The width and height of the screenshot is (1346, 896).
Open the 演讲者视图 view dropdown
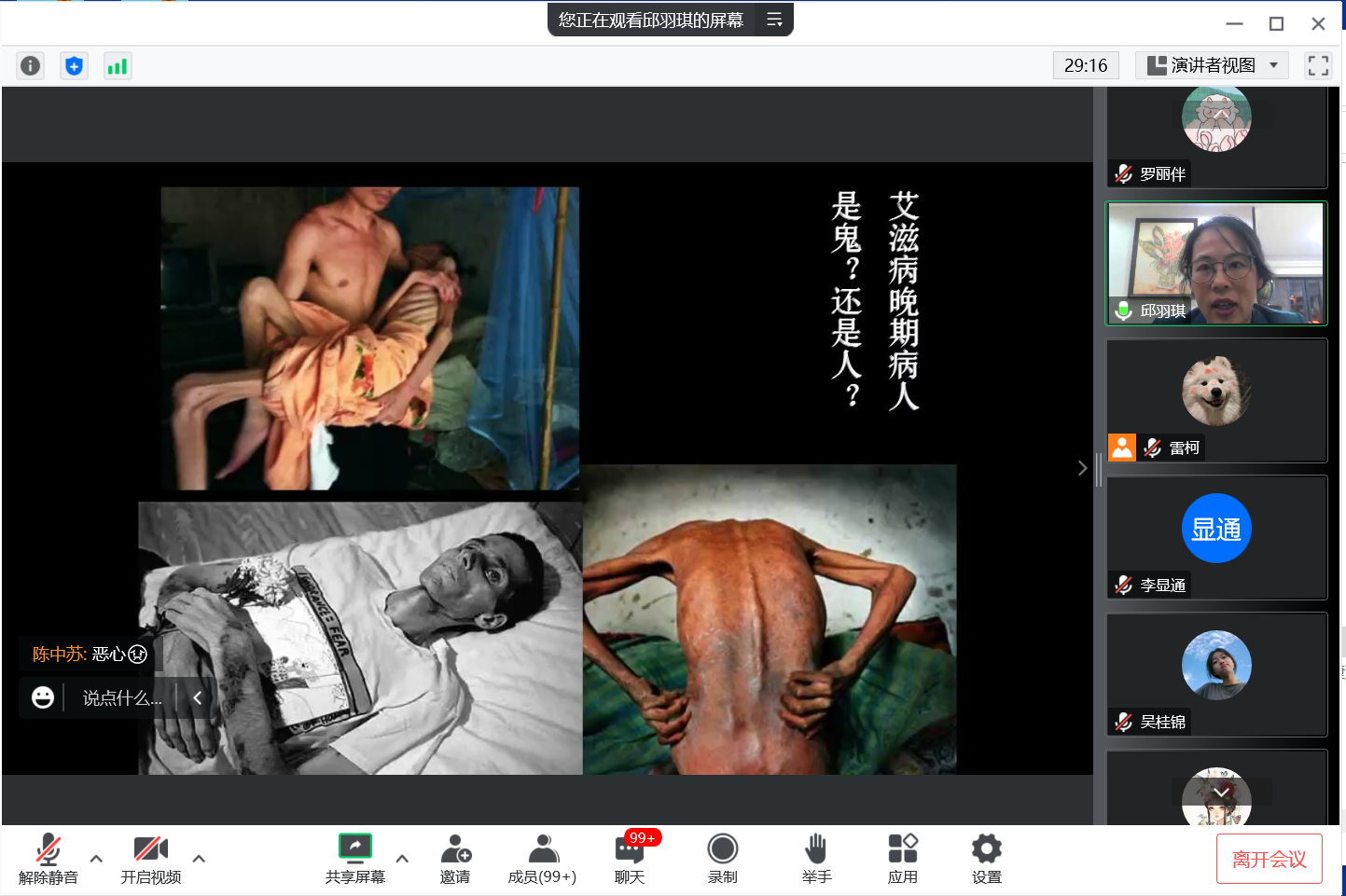pyautogui.click(x=1212, y=65)
